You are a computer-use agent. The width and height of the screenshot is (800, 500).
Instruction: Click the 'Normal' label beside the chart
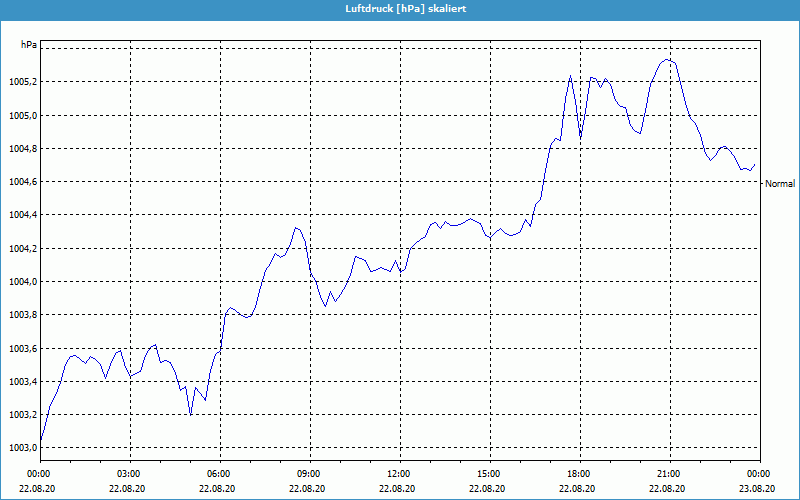point(779,184)
